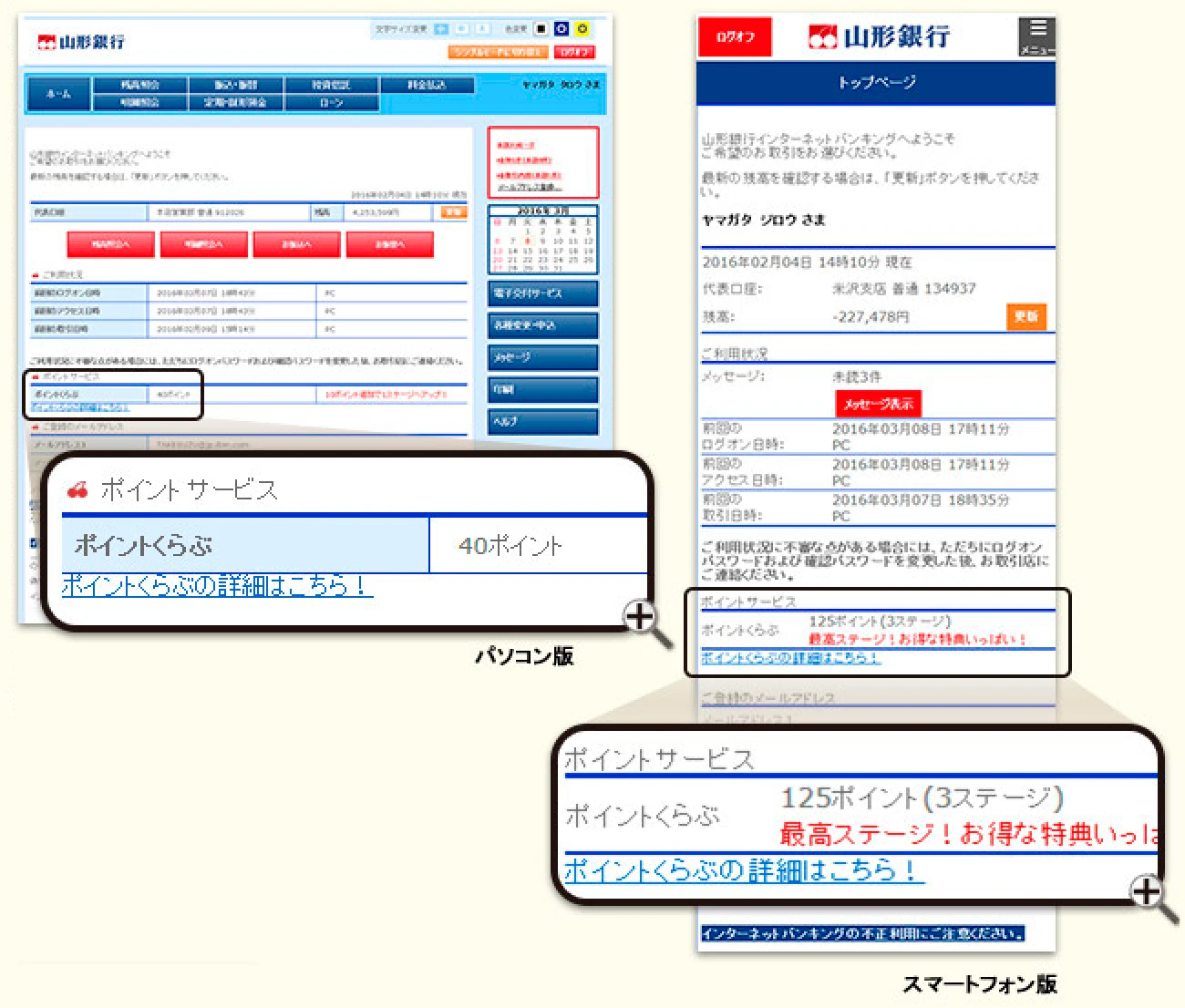Tap the red ログオフ button in smartphone version
Viewport: 1185px width, 1008px height.
pos(735,37)
